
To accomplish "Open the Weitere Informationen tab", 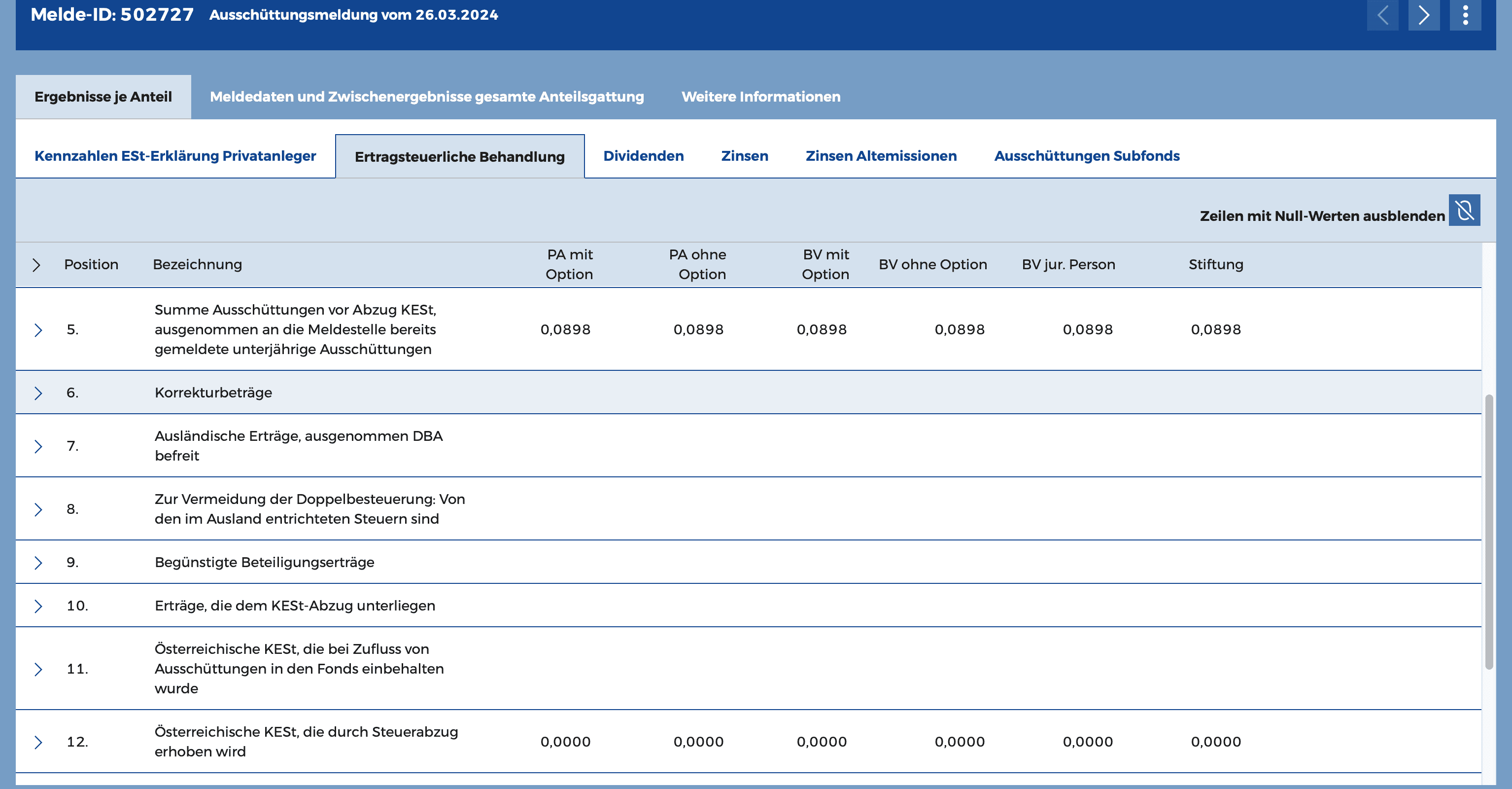I will tap(761, 97).
